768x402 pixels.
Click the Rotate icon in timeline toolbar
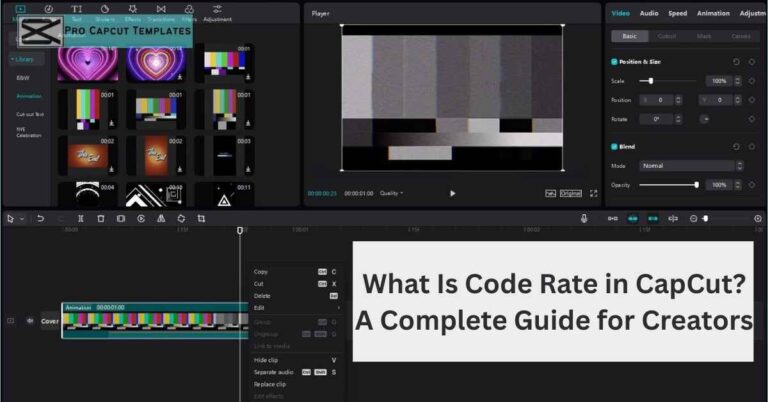[x=181, y=219]
